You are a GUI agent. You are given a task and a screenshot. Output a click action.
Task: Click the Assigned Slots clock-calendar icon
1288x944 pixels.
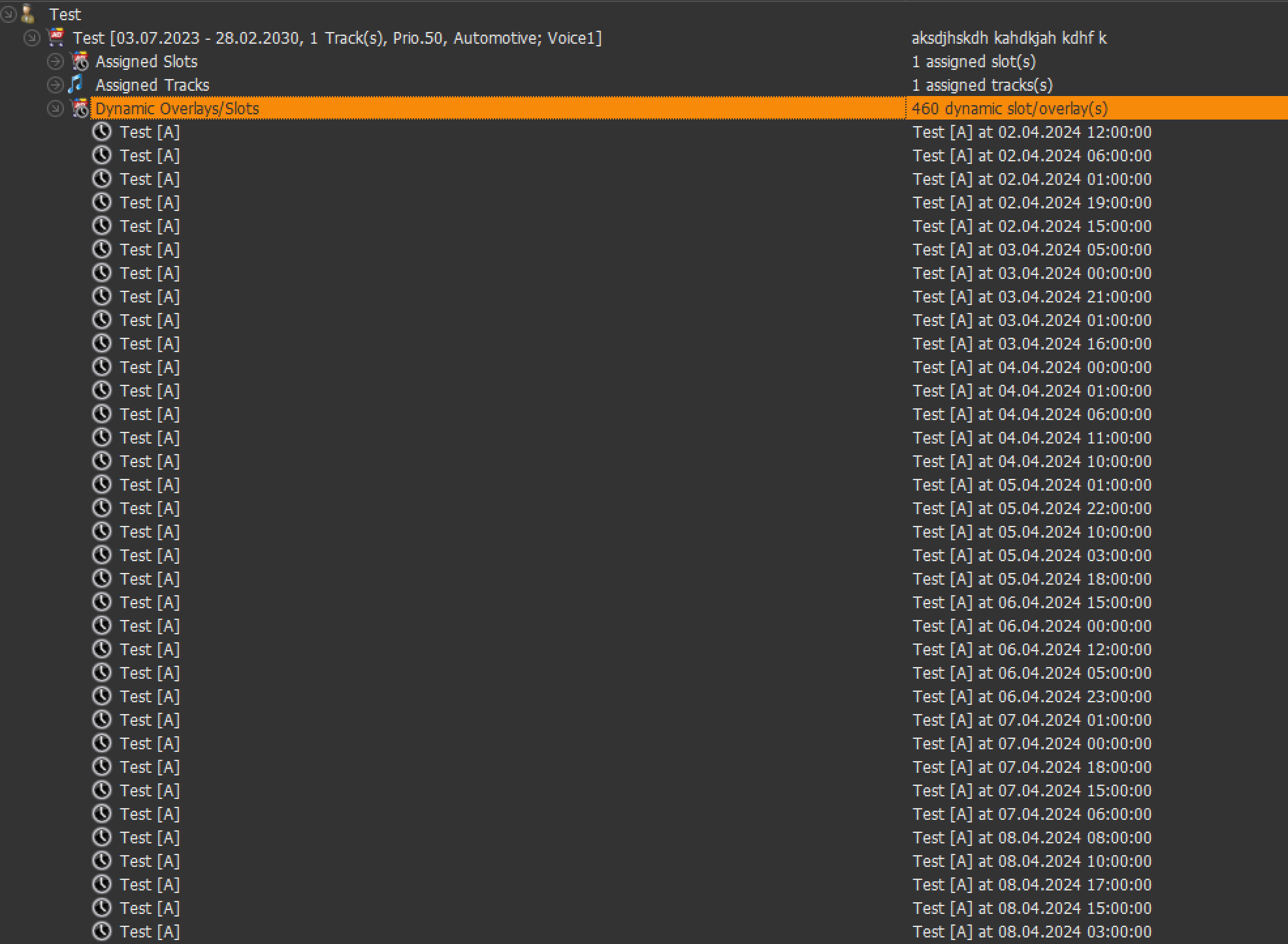80,61
